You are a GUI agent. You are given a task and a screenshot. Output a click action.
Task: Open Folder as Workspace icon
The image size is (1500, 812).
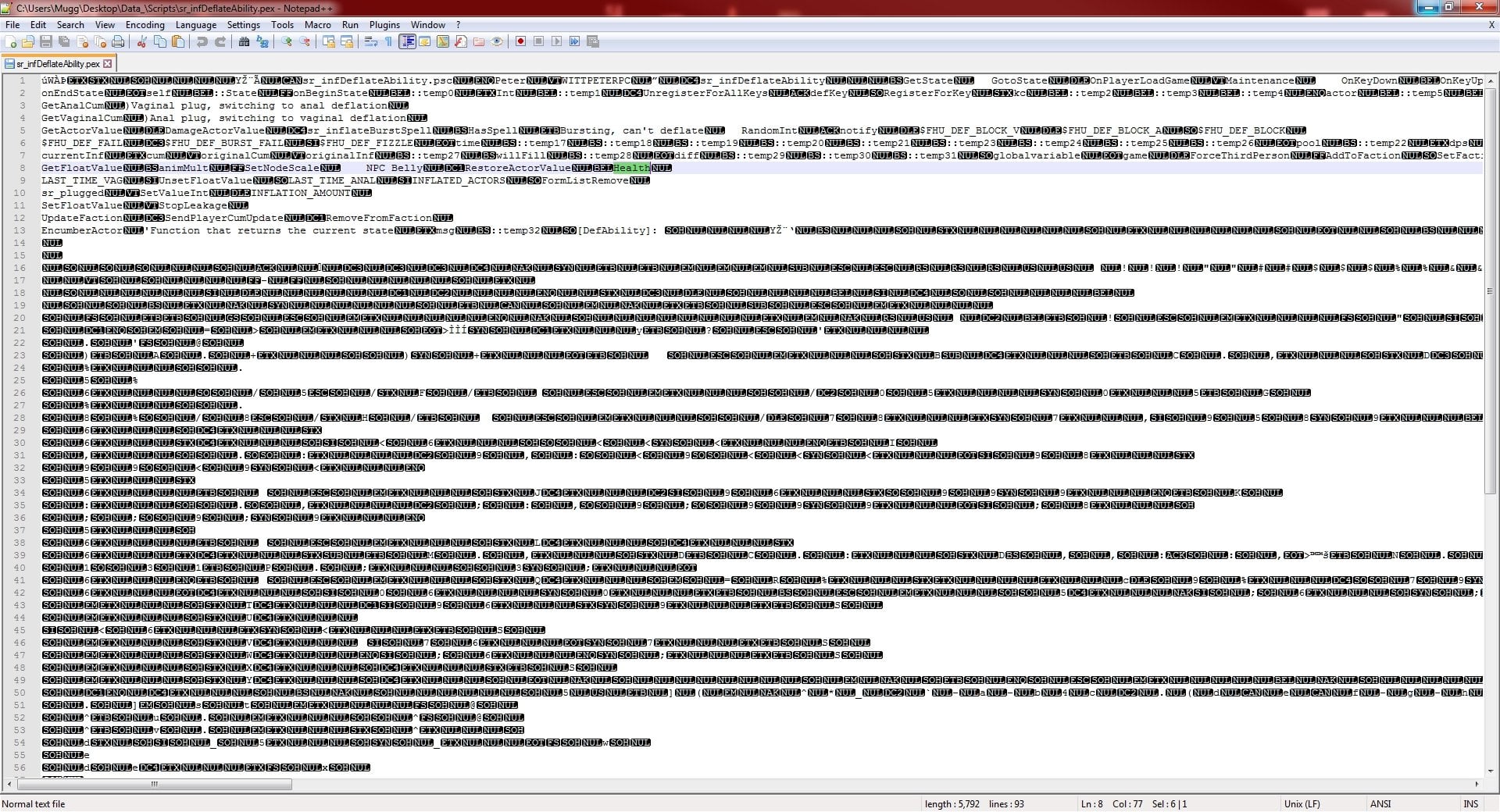[x=479, y=41]
